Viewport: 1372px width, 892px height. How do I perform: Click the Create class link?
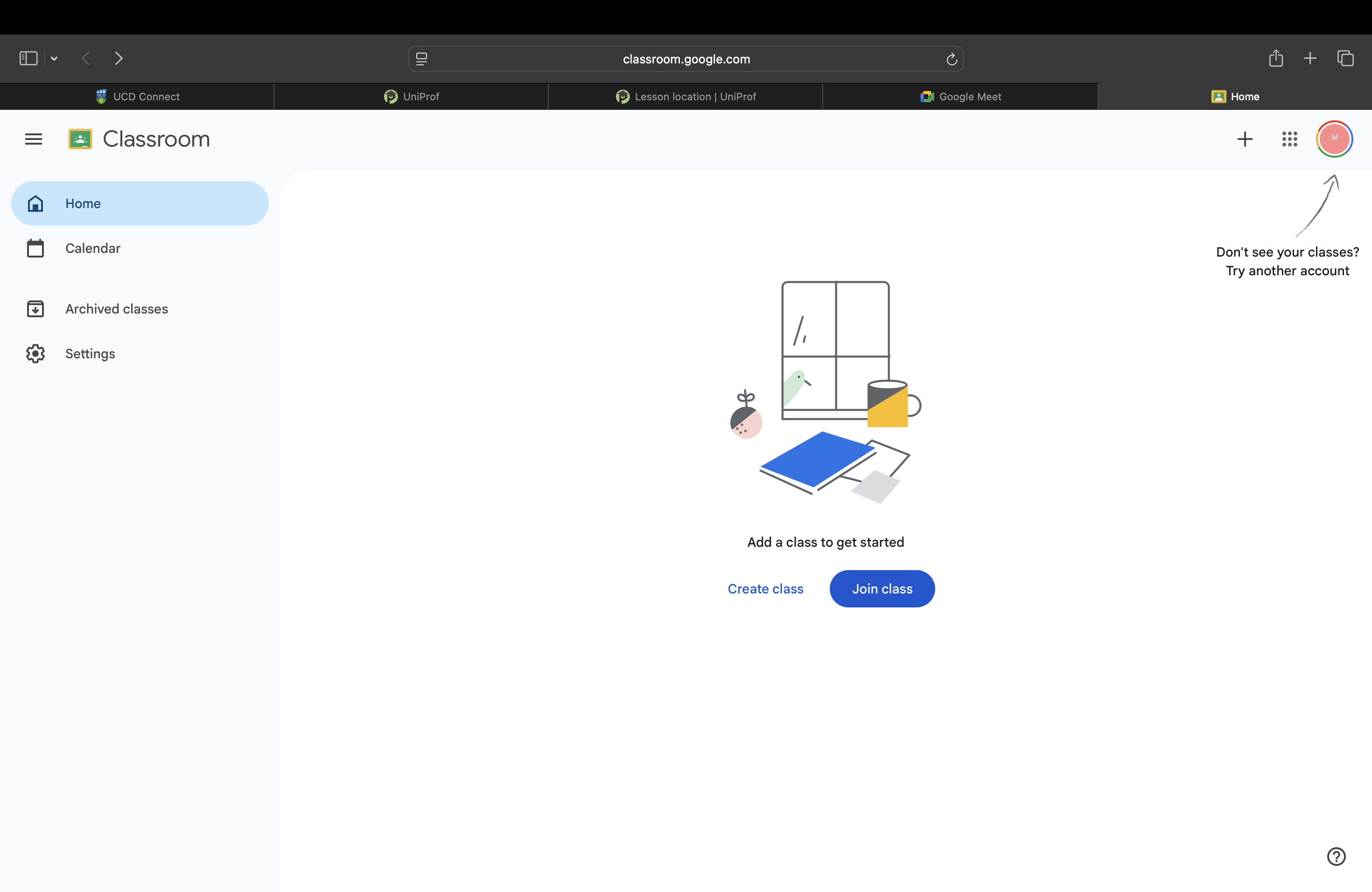point(765,588)
